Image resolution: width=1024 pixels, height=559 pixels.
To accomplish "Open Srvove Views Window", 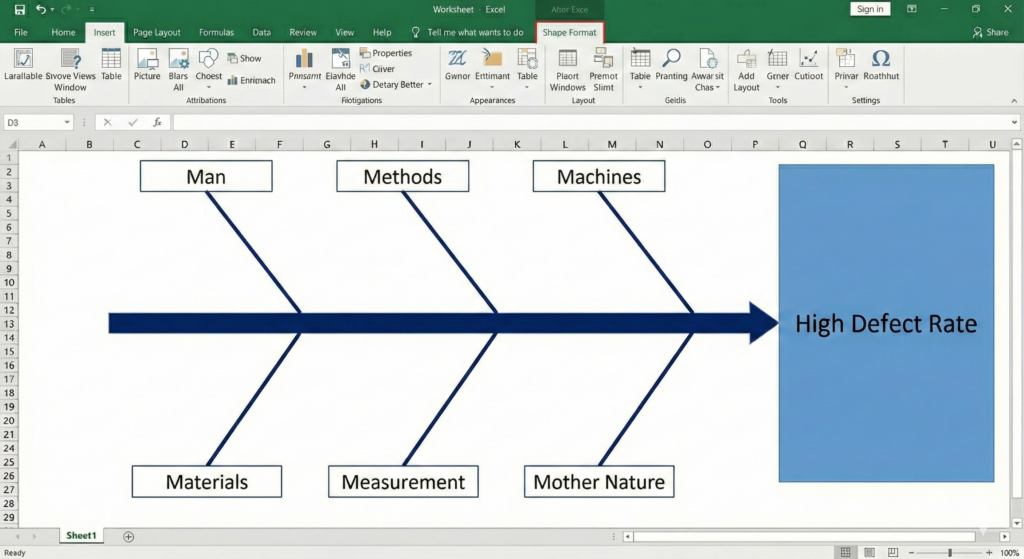I will tap(71, 70).
